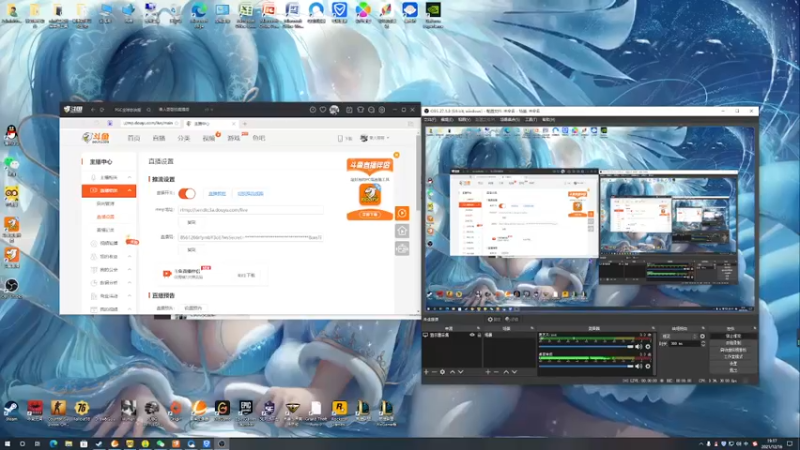The width and height of the screenshot is (800, 450).
Task: Click home floating button on Douyu page
Action: pos(402,231)
